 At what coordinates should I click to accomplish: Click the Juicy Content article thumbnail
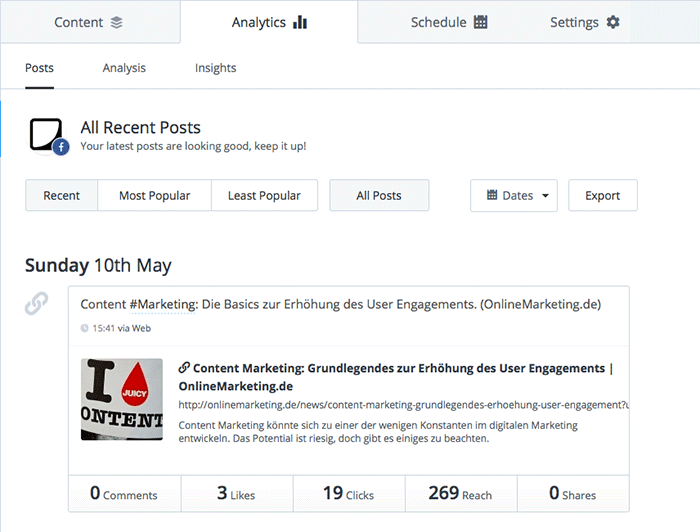122,399
